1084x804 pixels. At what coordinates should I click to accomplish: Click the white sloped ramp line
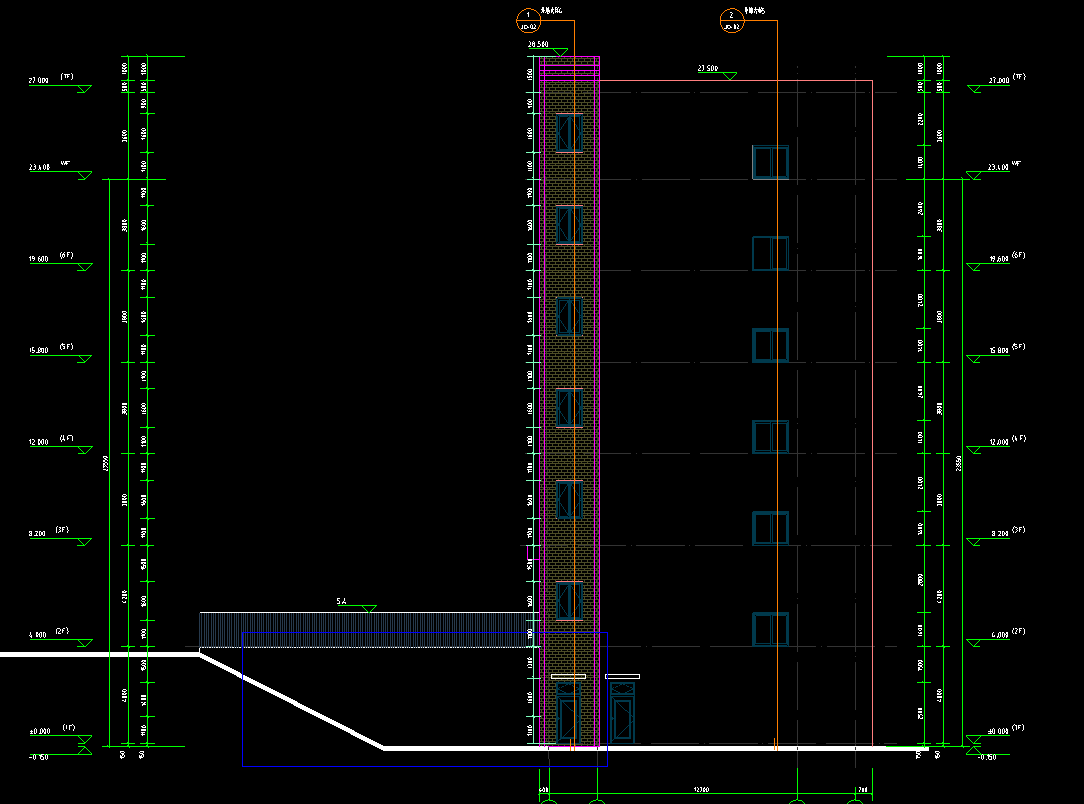[290, 701]
